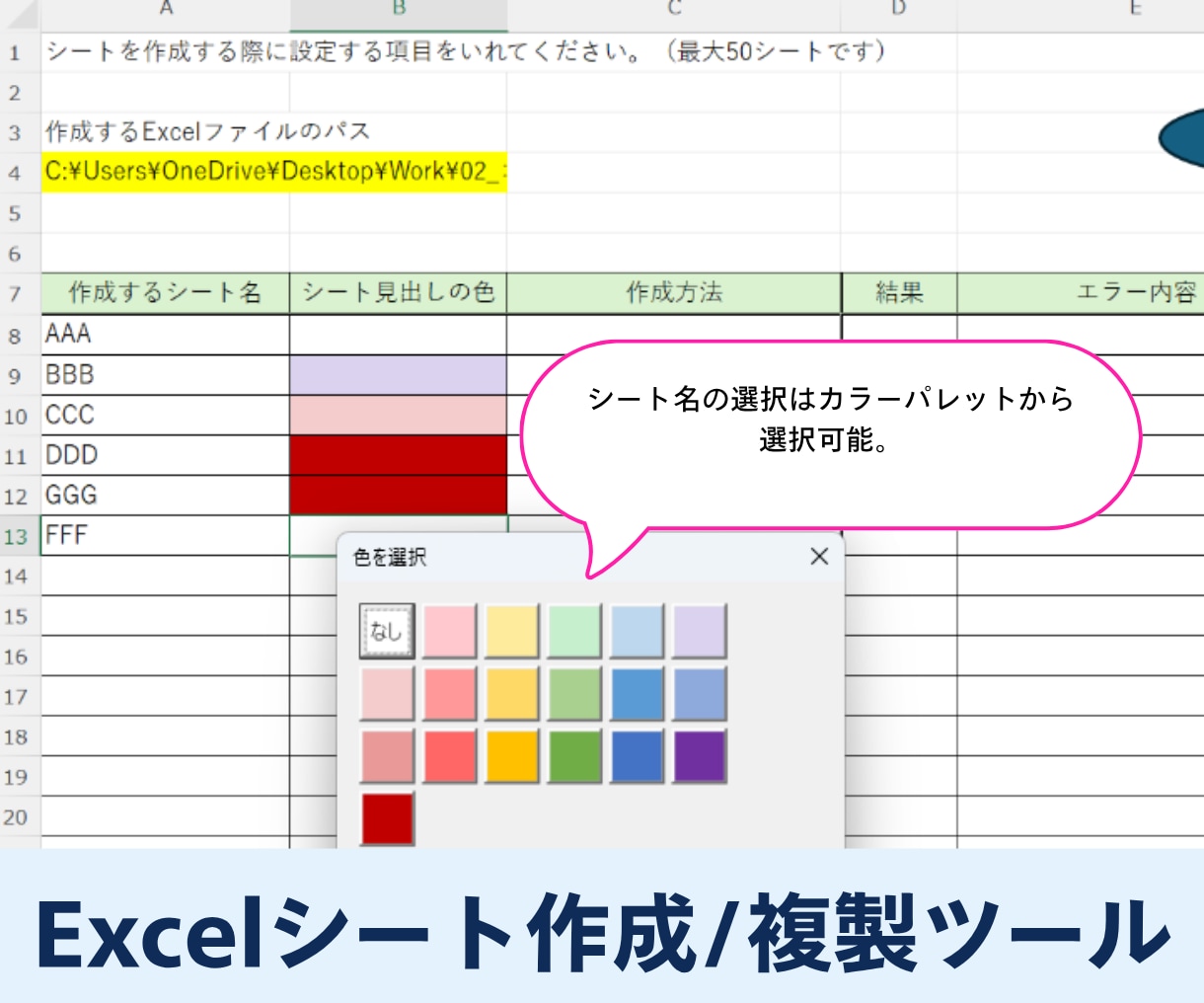
Task: Select the pink color cell in CCC row
Action: (x=399, y=416)
